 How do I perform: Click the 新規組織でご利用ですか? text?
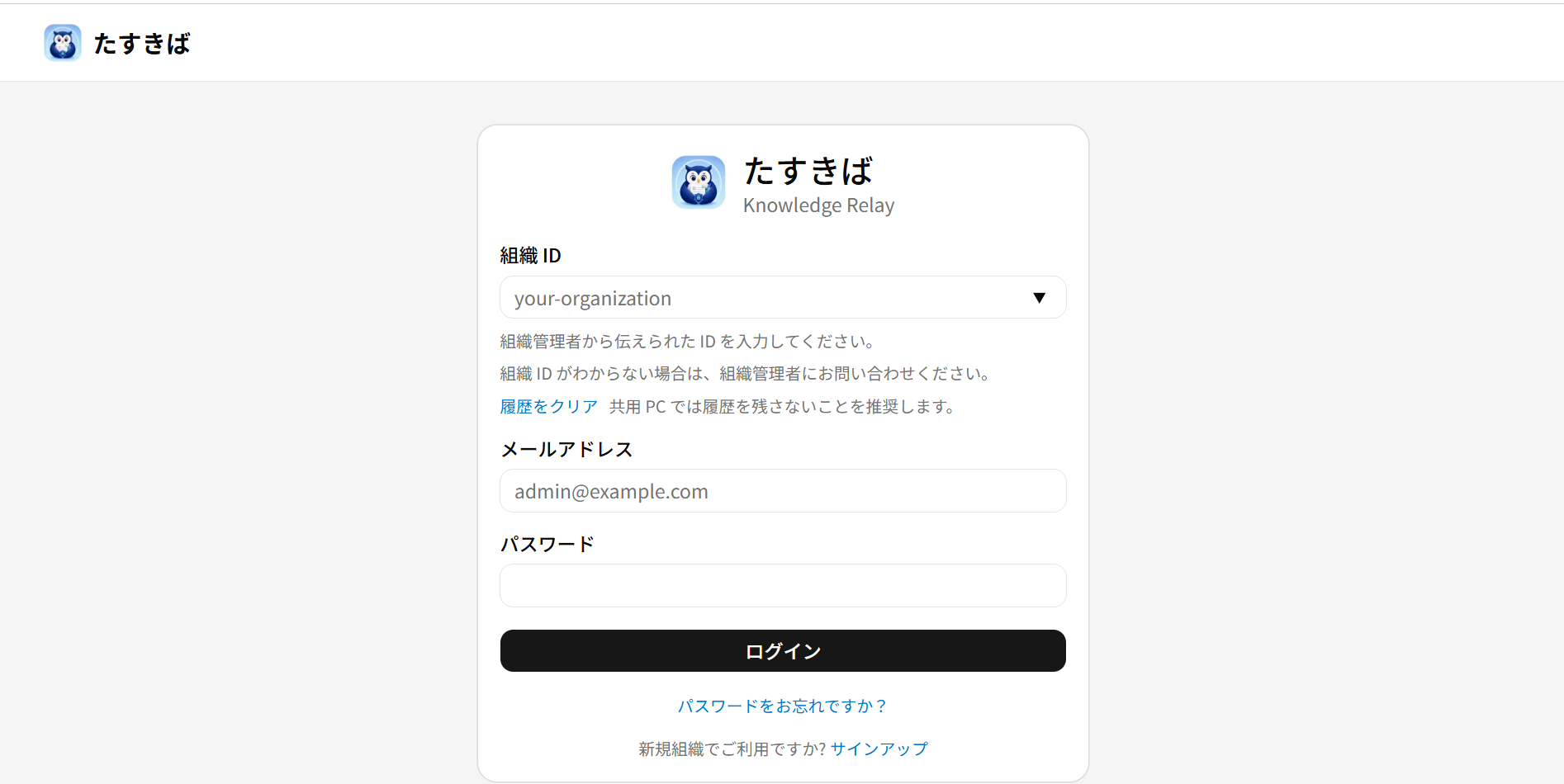click(732, 749)
